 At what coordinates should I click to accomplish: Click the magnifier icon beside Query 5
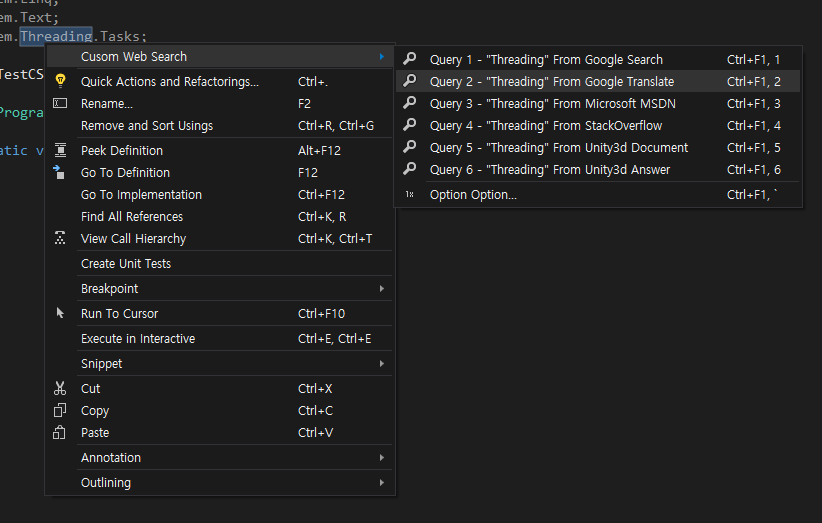(410, 146)
